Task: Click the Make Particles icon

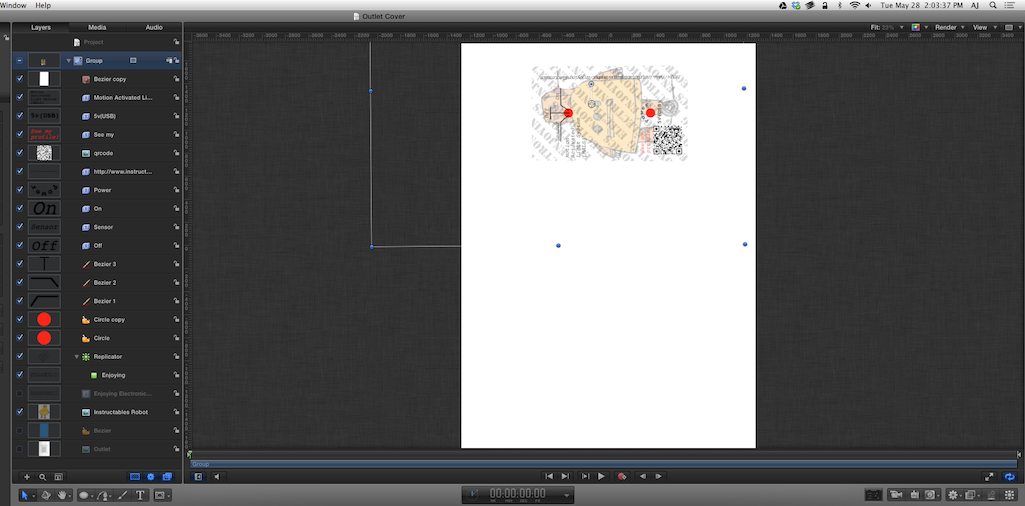Action: 991,495
